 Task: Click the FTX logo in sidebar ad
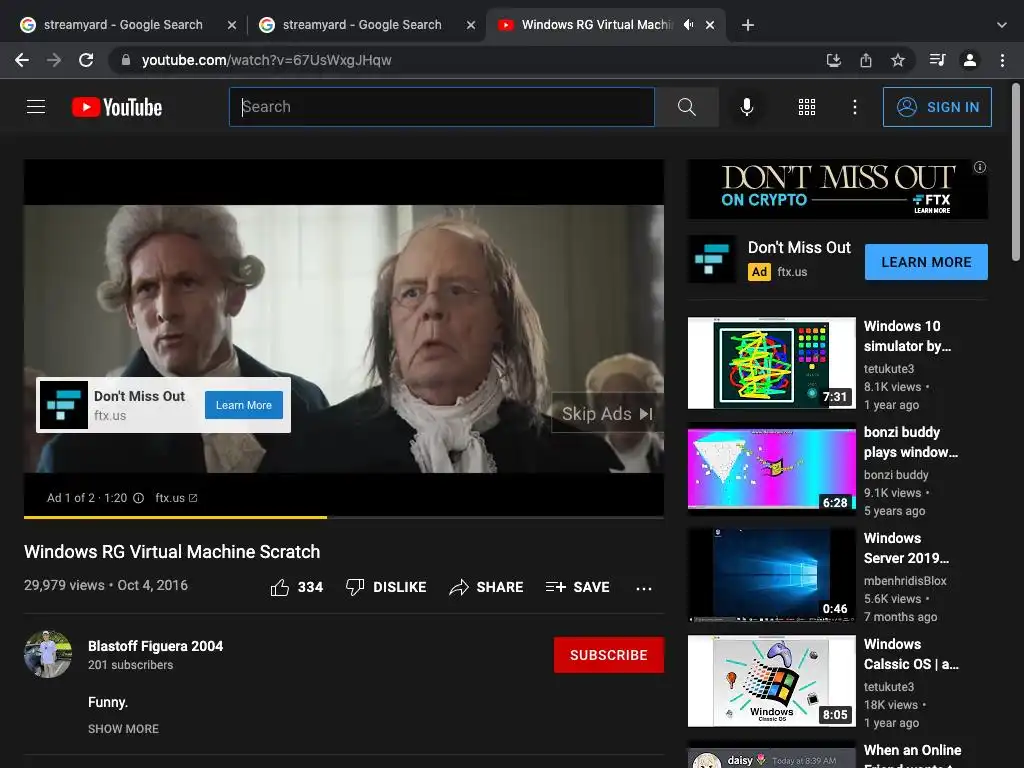click(x=711, y=259)
